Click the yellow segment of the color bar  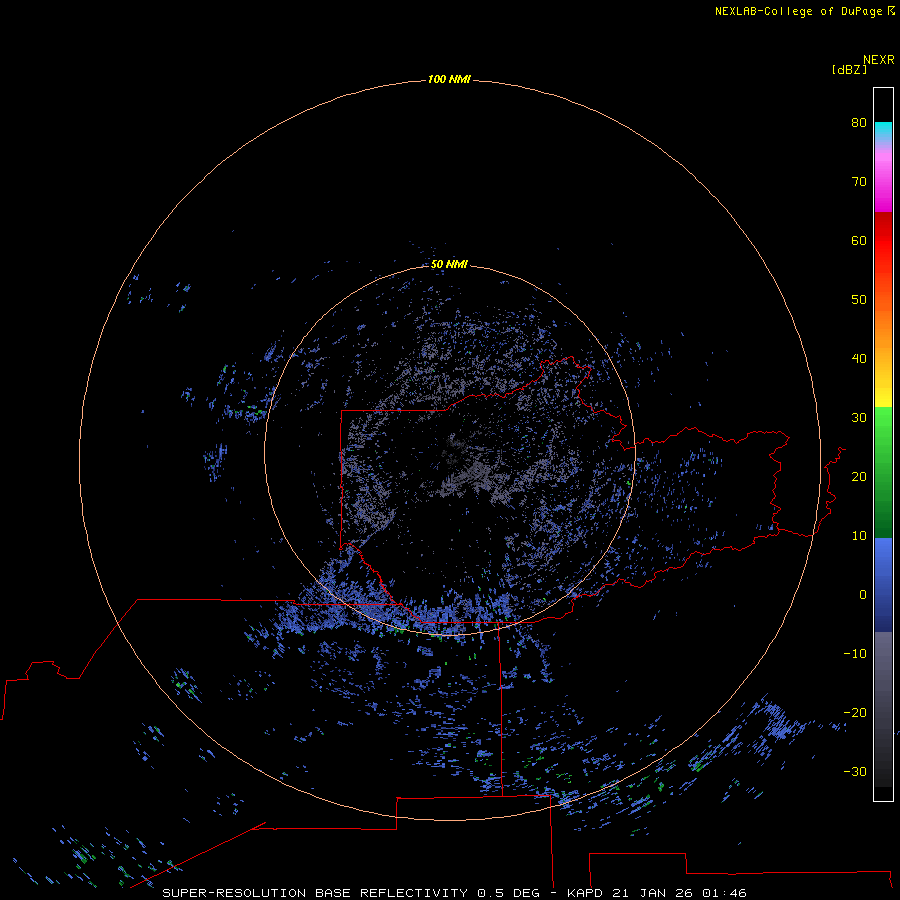[x=883, y=395]
